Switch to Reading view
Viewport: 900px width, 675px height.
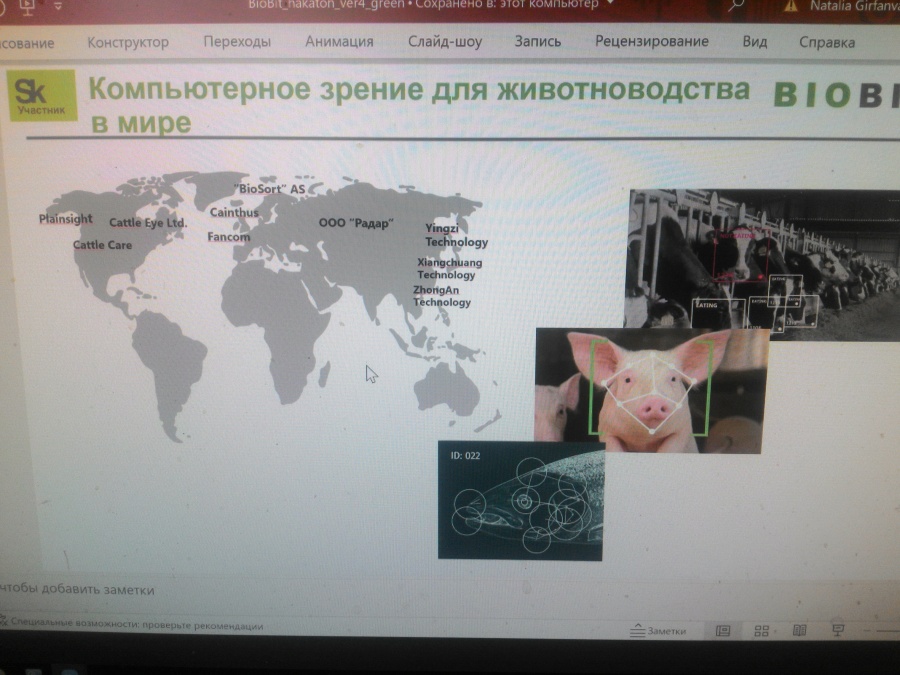[799, 631]
